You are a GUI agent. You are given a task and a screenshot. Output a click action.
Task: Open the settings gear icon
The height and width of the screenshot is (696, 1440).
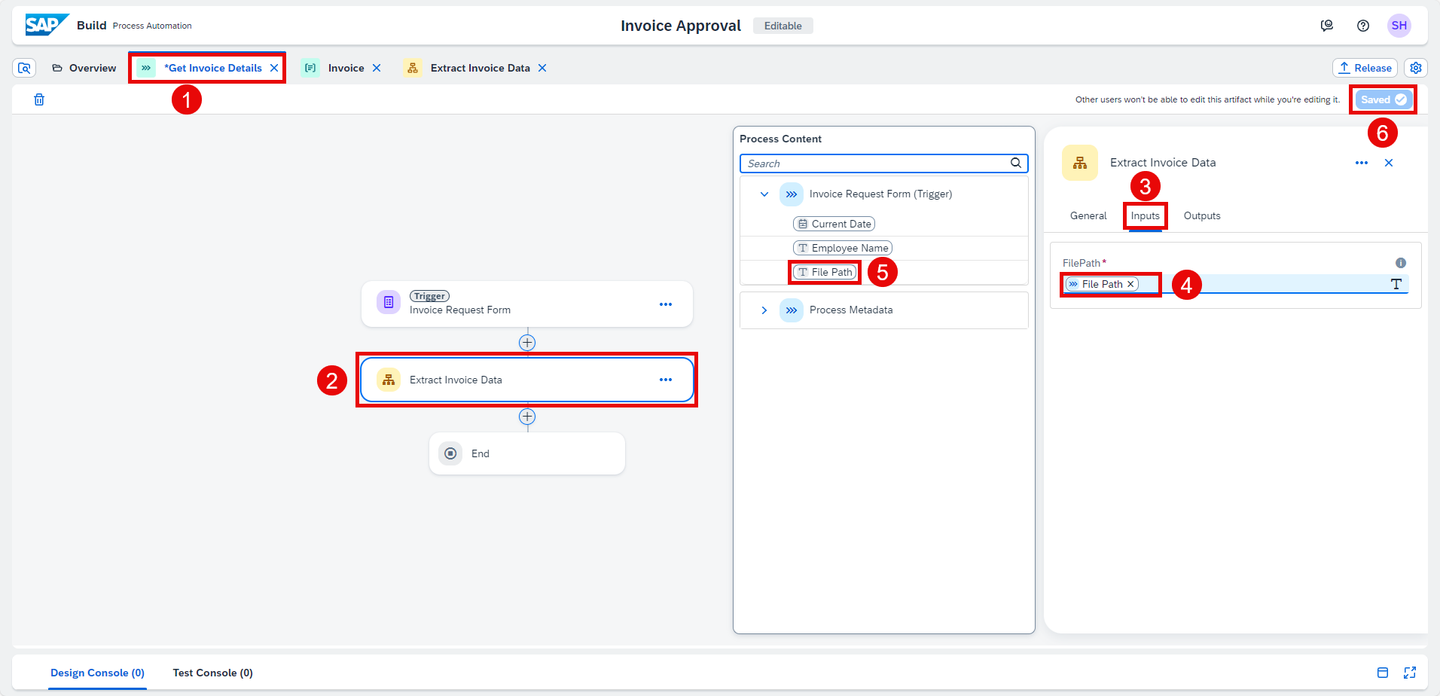coord(1416,68)
